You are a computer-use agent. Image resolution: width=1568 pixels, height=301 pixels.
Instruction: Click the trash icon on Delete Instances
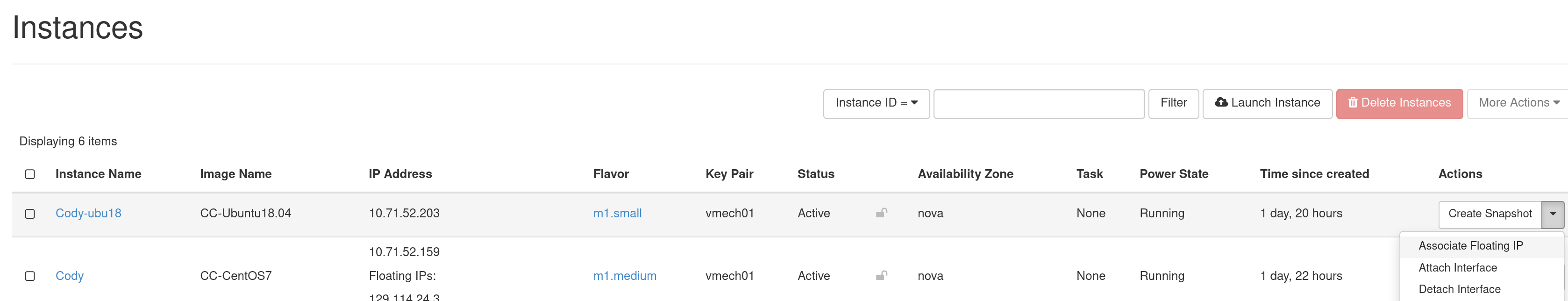point(1353,102)
